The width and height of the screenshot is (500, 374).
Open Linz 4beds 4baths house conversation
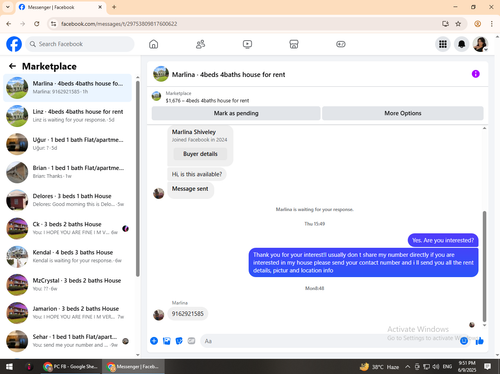point(68,116)
